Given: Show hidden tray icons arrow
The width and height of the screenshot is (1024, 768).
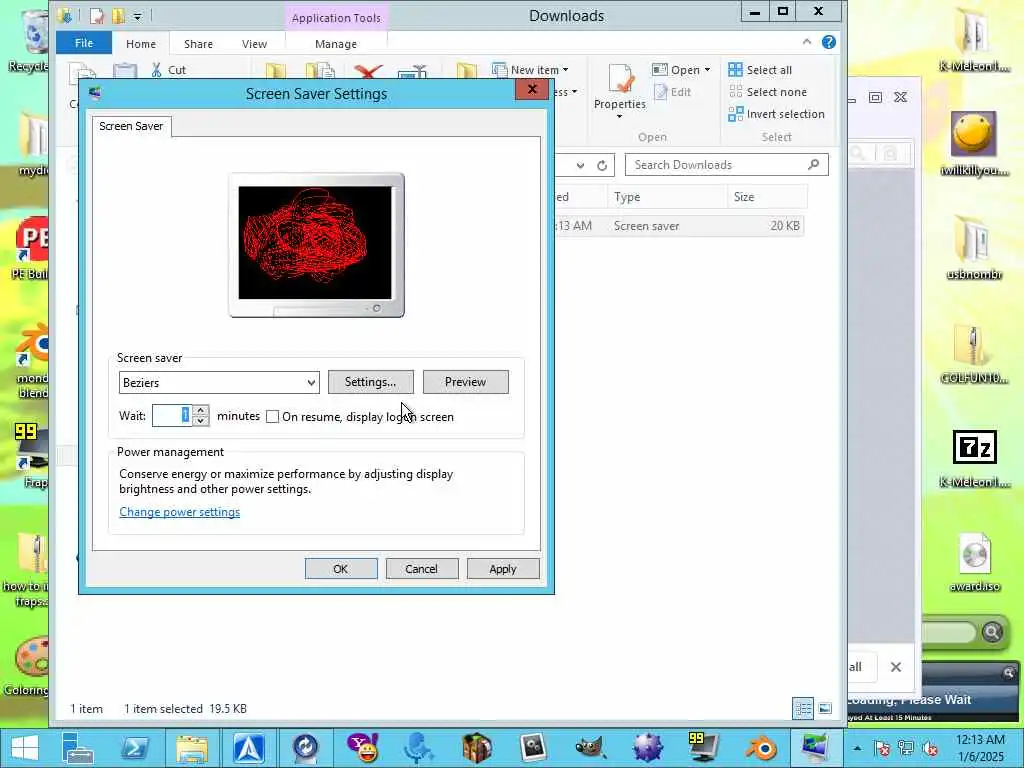Looking at the screenshot, I should [x=857, y=748].
